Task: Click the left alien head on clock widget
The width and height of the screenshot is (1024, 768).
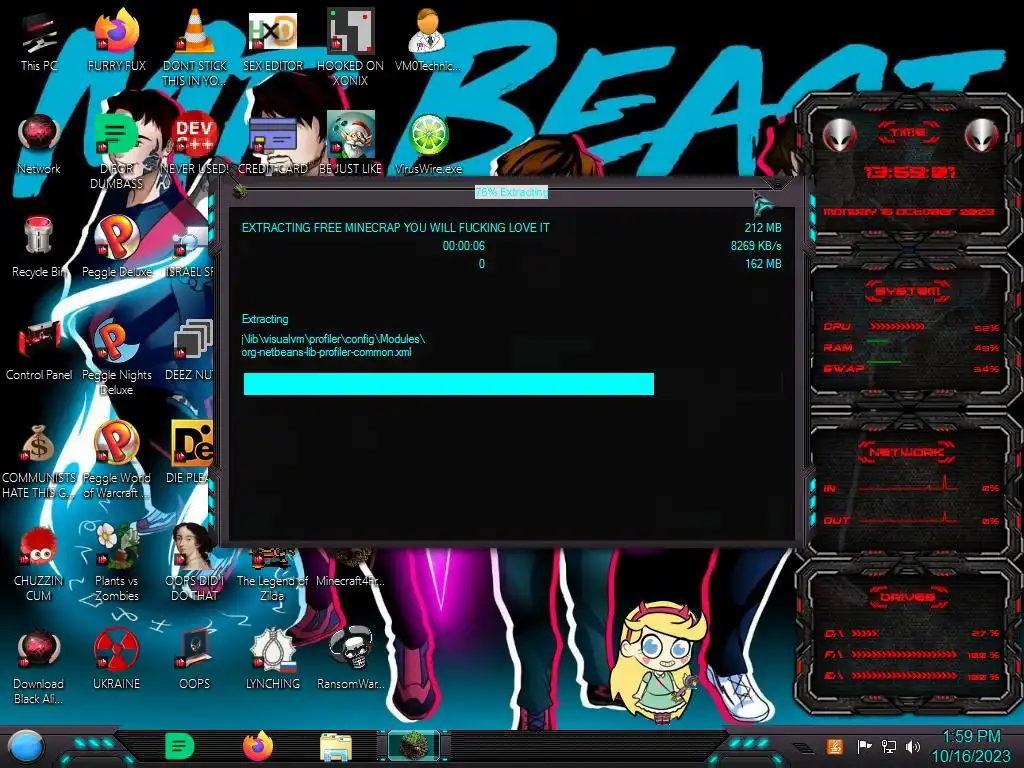Action: point(839,135)
